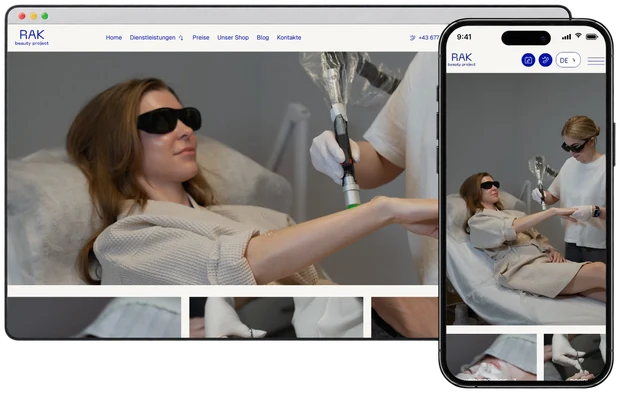Go to Unser Shop in the desktop nav

click(233, 38)
